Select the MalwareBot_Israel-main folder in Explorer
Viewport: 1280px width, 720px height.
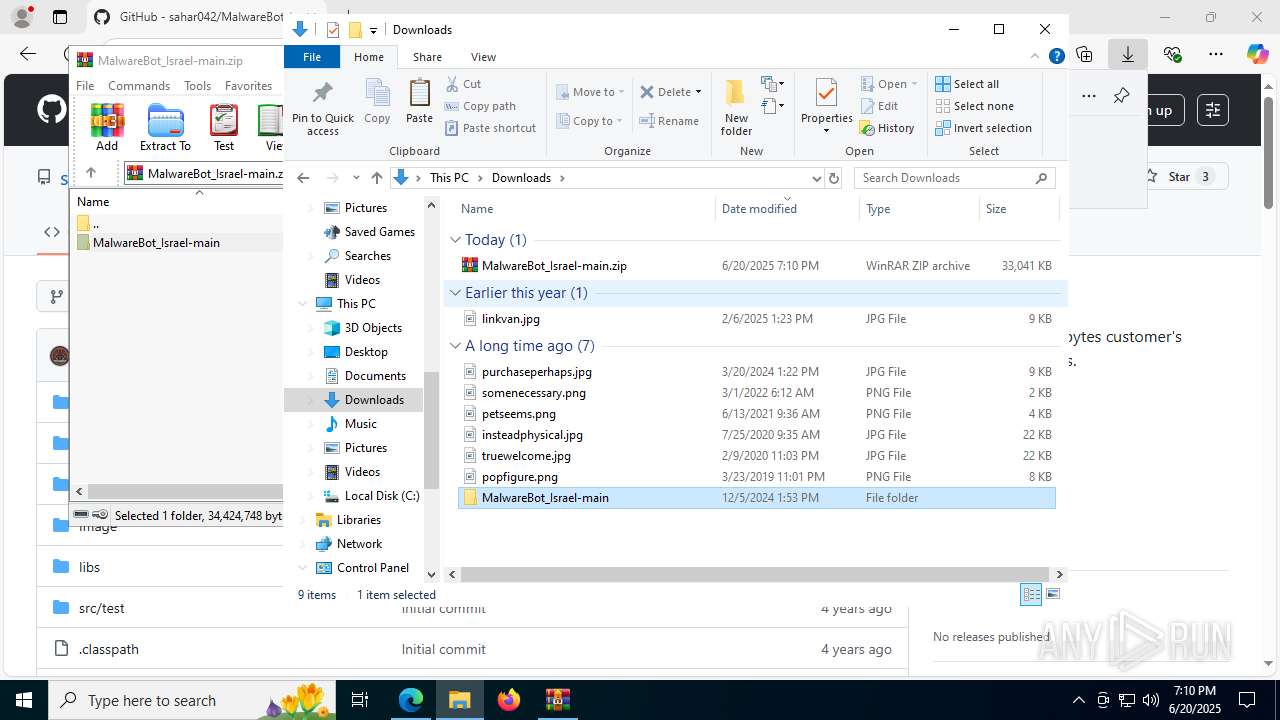(756, 498)
